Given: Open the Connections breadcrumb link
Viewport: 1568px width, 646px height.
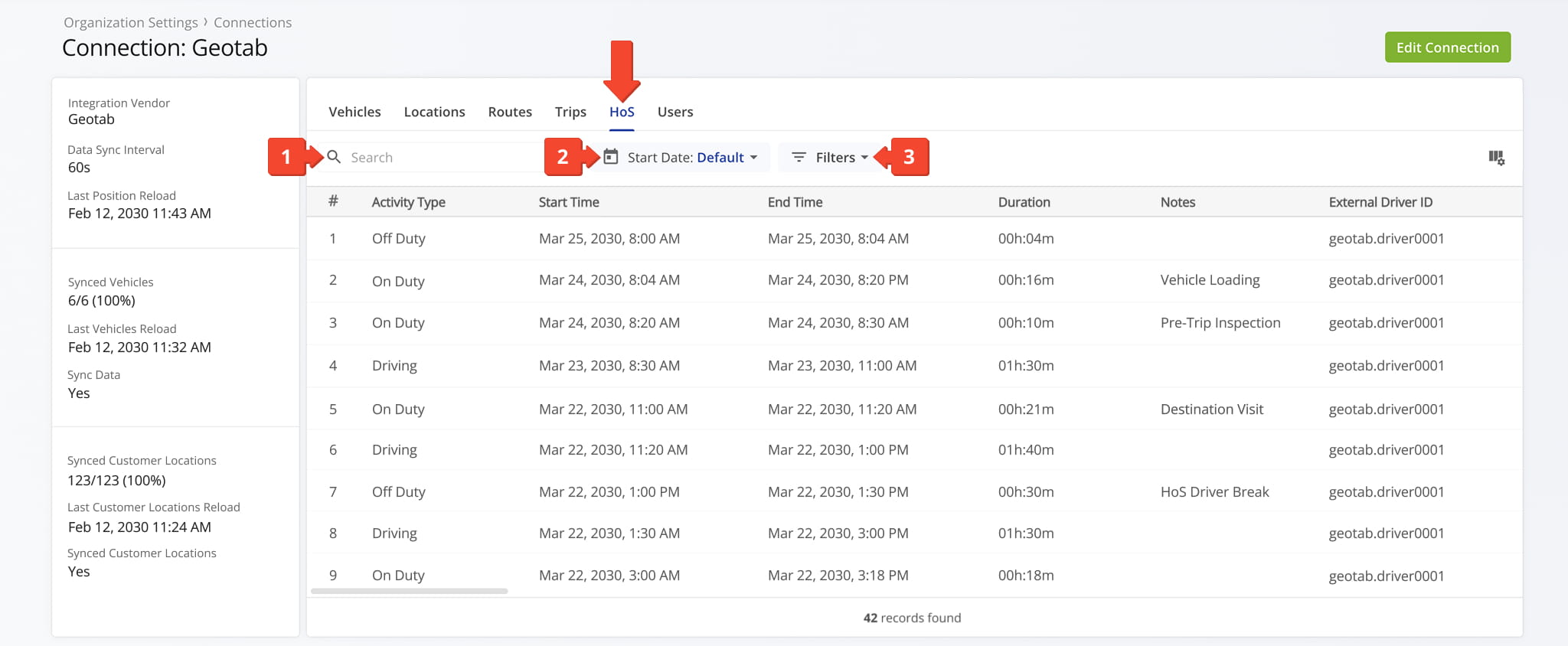Looking at the screenshot, I should [253, 23].
